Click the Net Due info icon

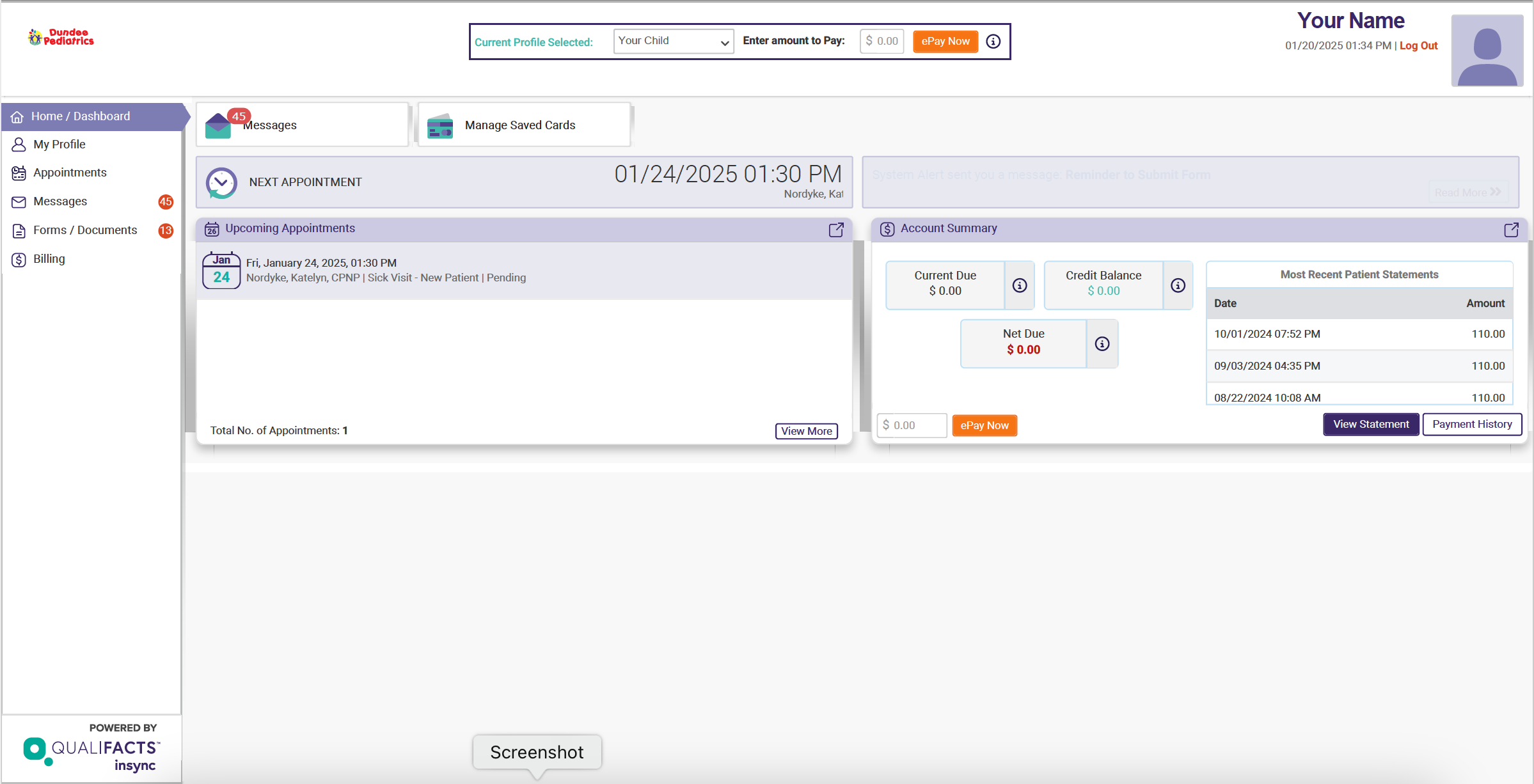click(1102, 344)
